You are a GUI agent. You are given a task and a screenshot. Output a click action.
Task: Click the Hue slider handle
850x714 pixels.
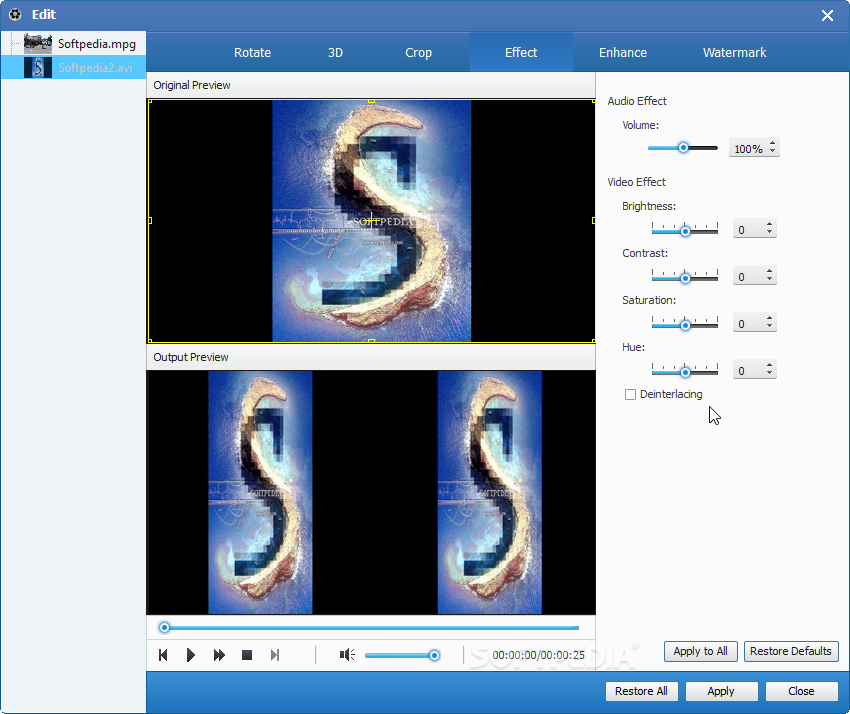(x=685, y=372)
